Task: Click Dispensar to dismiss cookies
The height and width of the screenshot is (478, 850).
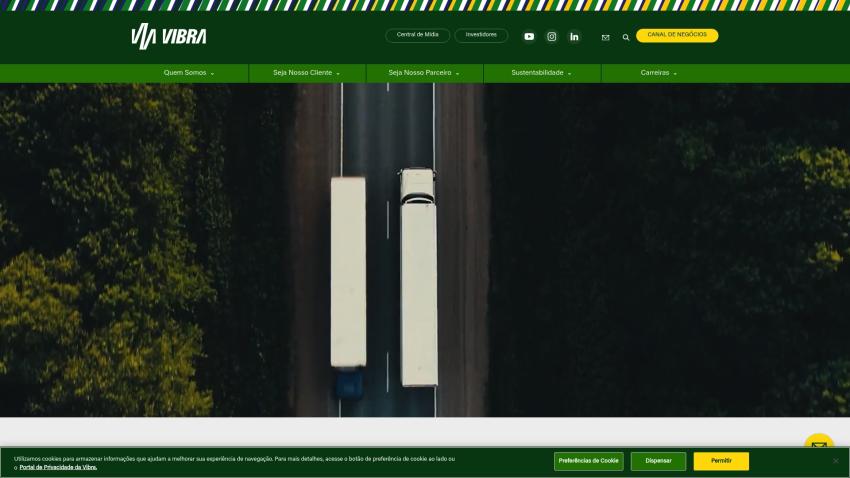Action: click(x=659, y=461)
